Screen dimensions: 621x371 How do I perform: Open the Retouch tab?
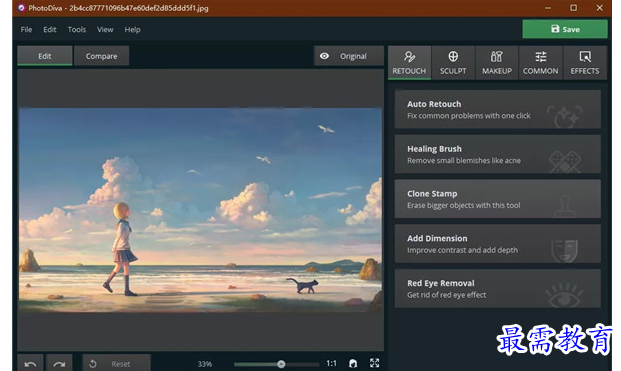click(x=409, y=63)
